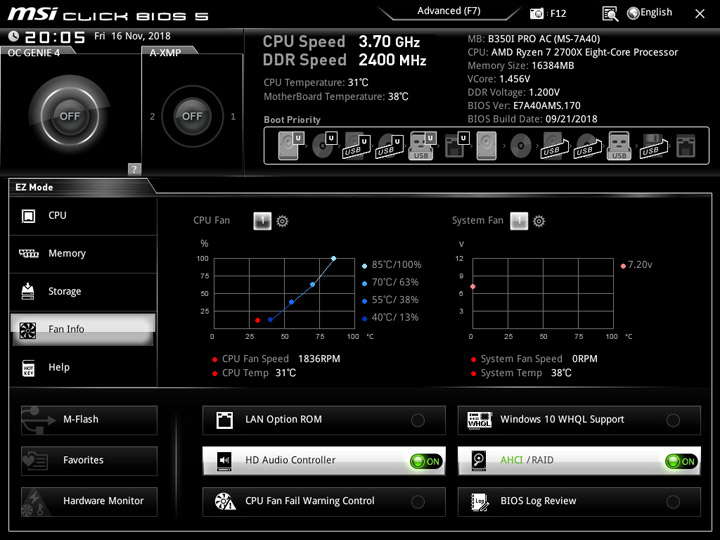Viewport: 720px width, 540px height.
Task: Open the Memory section
Action: pyautogui.click(x=83, y=254)
